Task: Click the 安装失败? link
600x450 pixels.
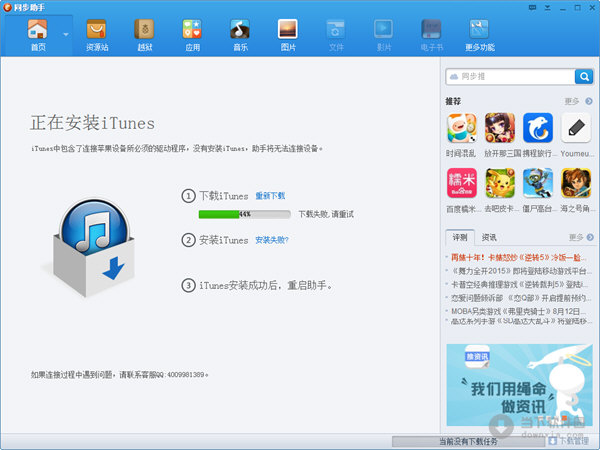Action: [x=272, y=240]
